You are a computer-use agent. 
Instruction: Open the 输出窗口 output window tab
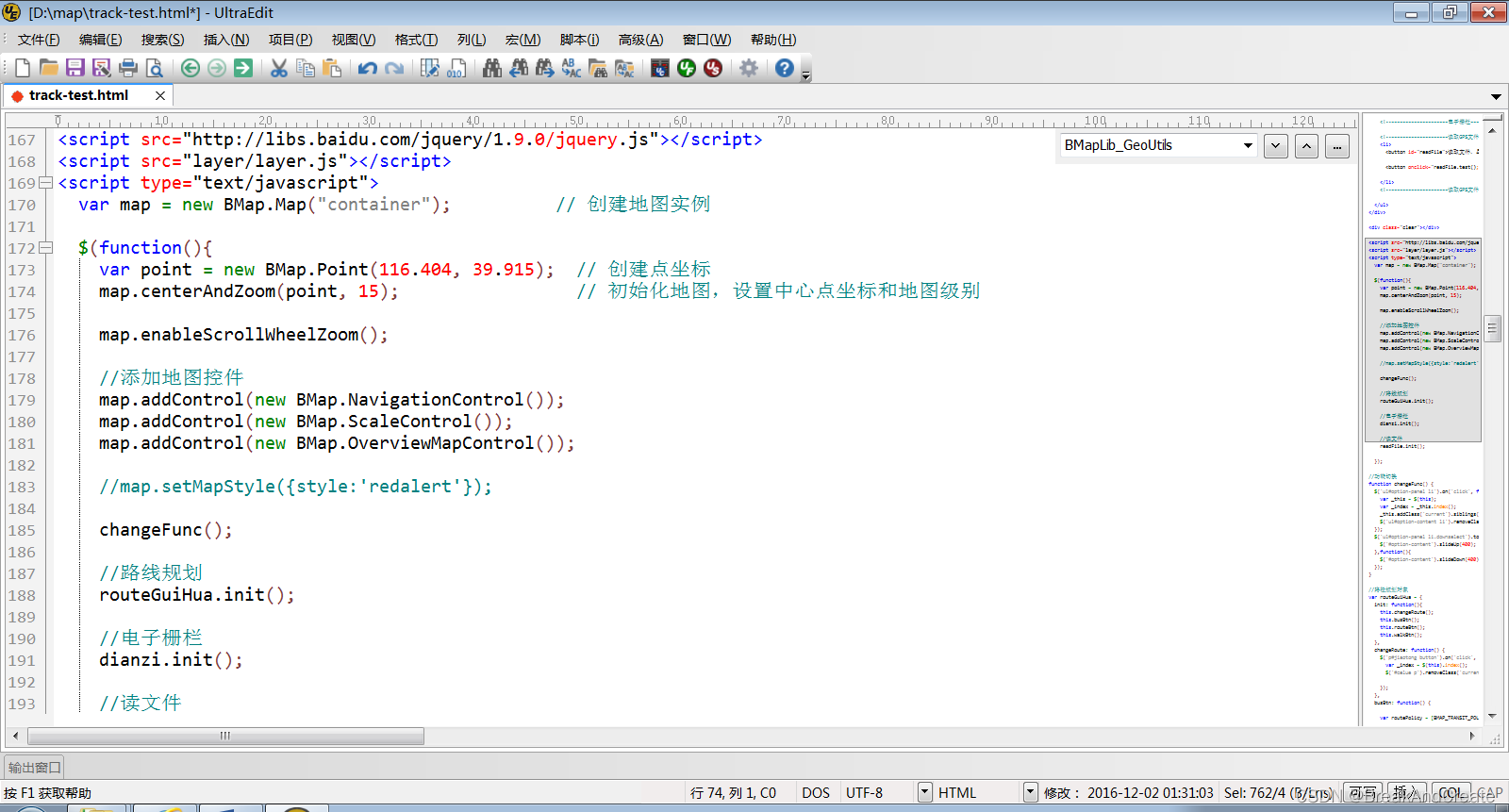[x=35, y=768]
